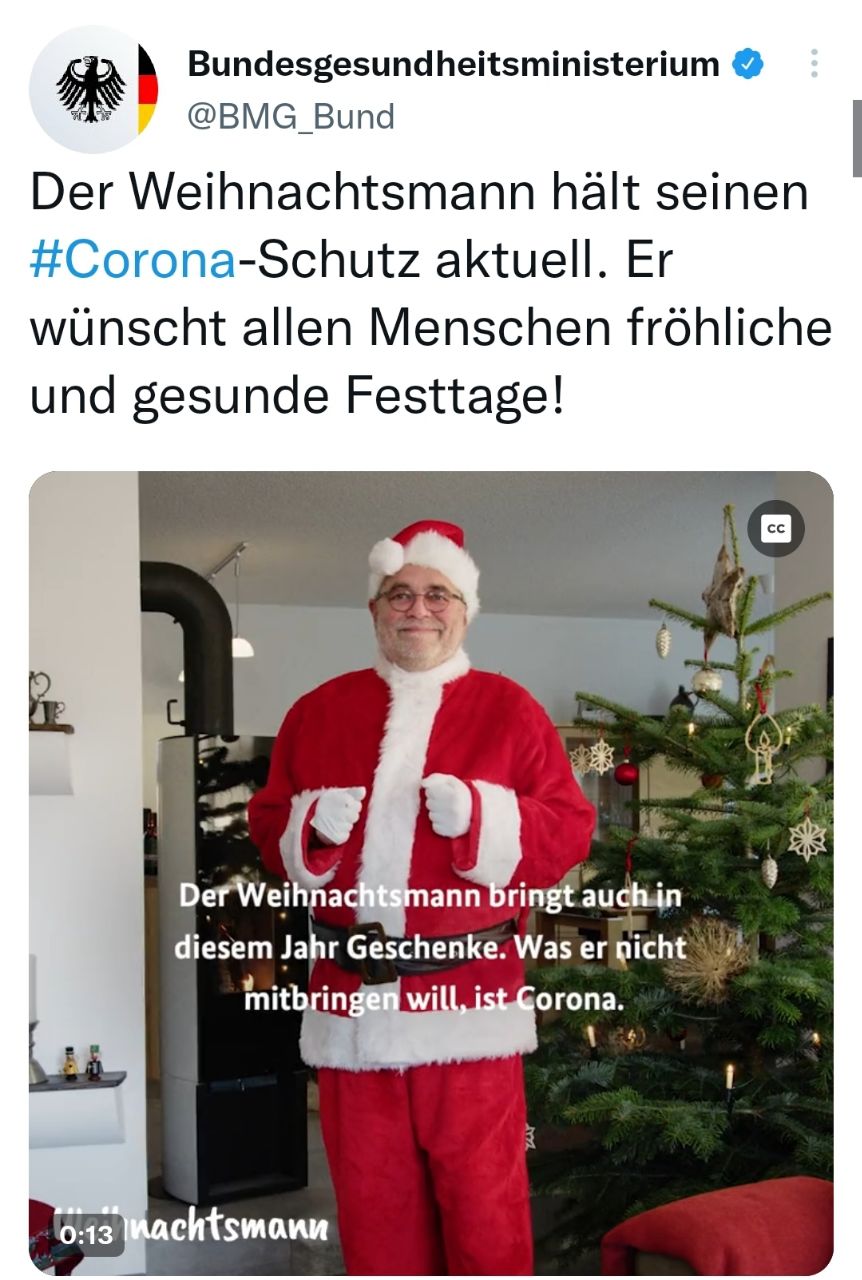The image size is (862, 1280).
Task: Click the subtitle line 'mitbringen will, ist Corona.'
Action: pos(434,1000)
